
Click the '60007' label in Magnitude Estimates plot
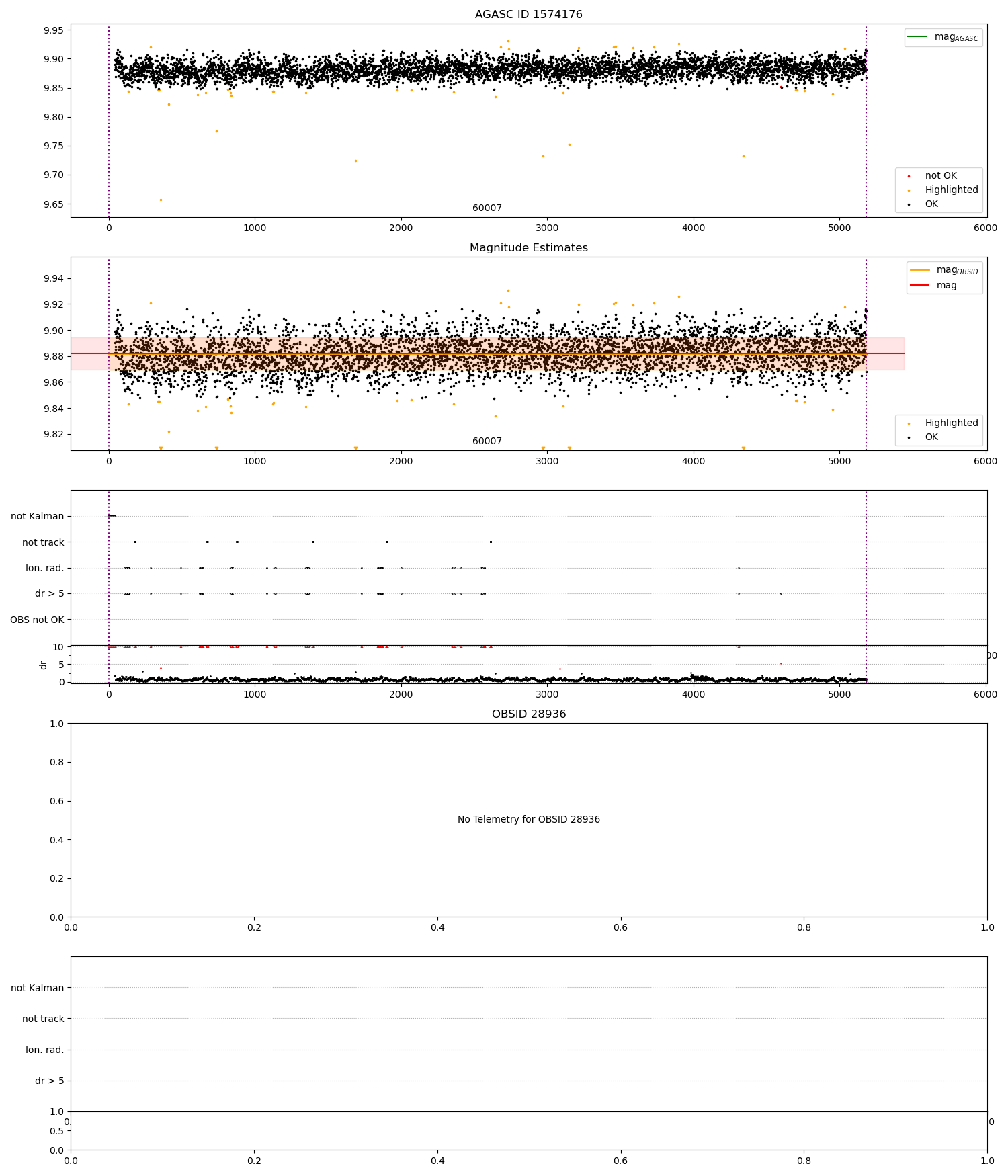coord(487,442)
